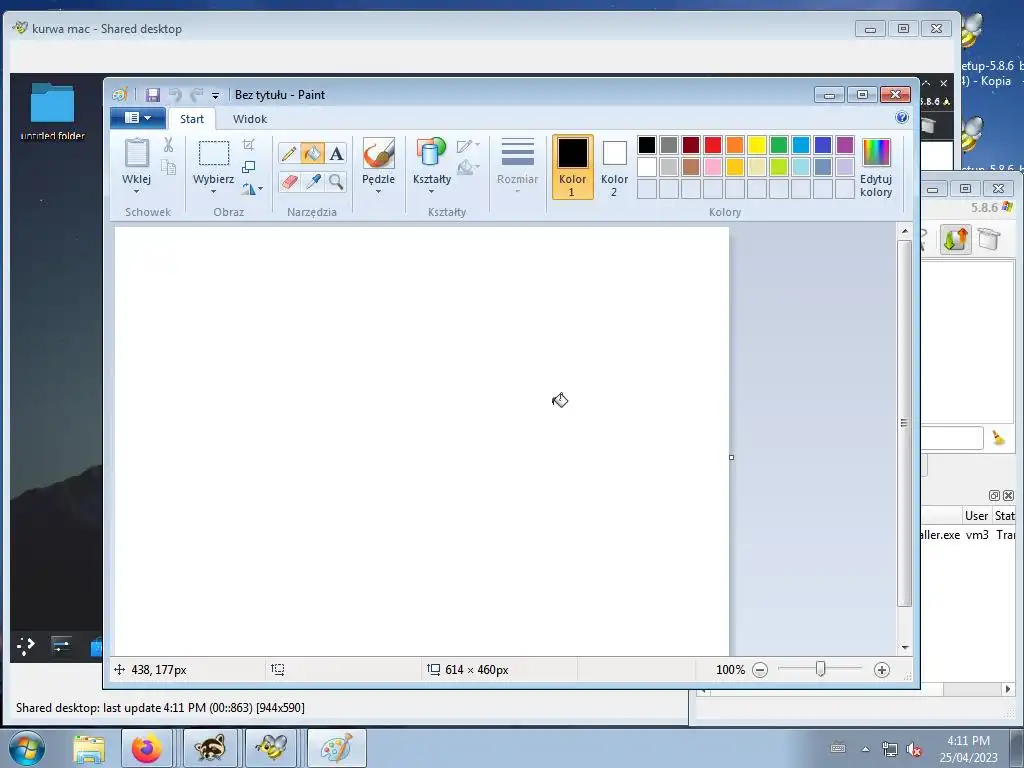Open the bee app on the taskbar

tap(272, 748)
